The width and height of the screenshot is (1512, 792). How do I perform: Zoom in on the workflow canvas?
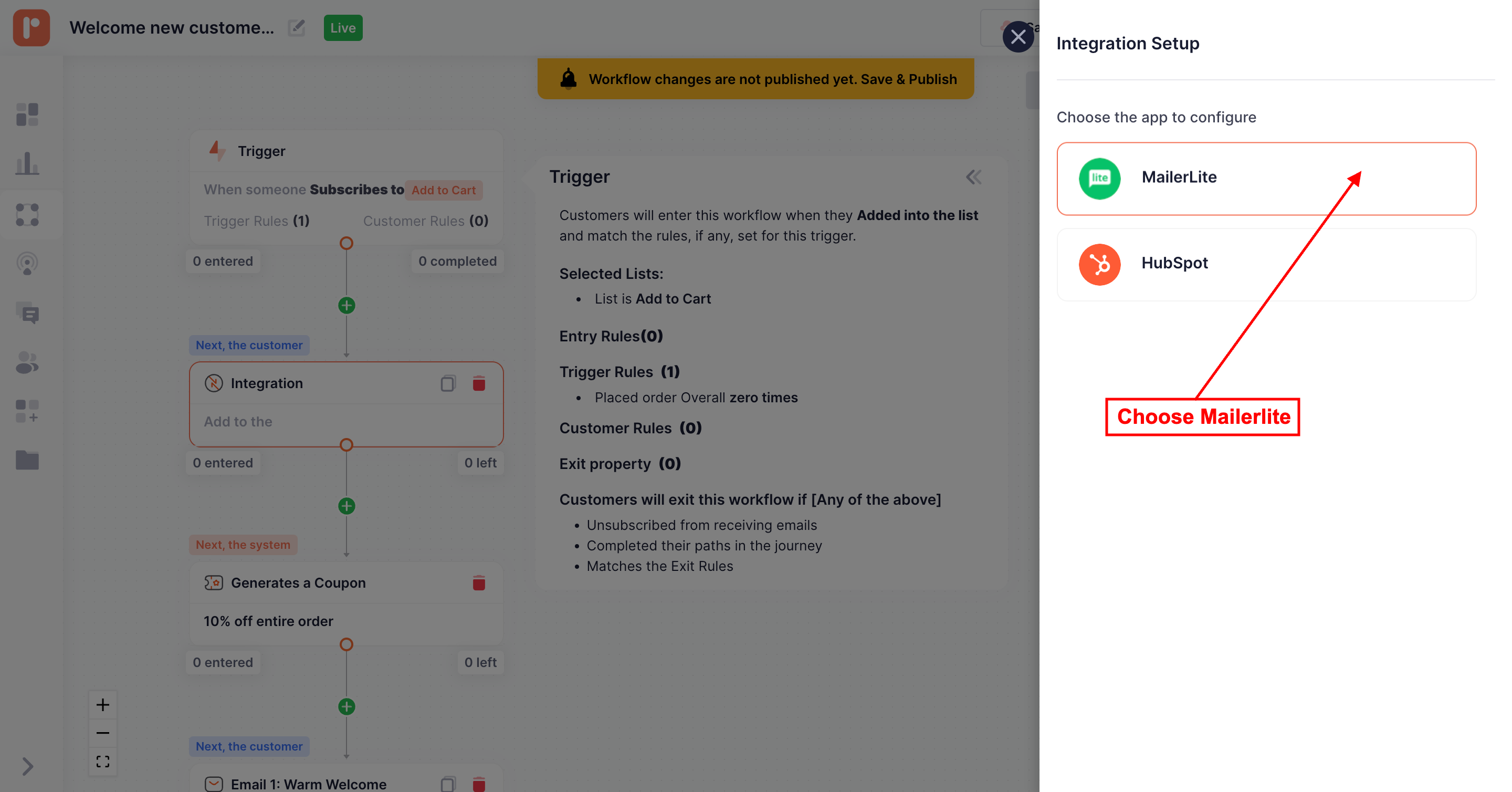coord(103,704)
